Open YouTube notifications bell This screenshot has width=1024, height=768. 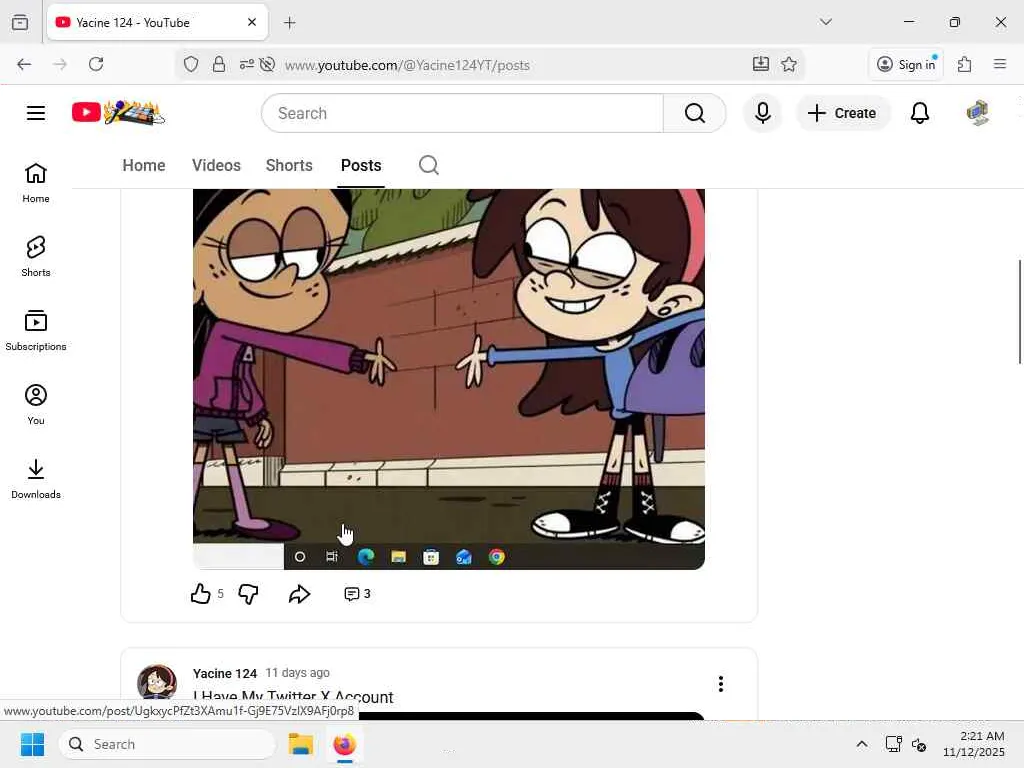tap(920, 113)
